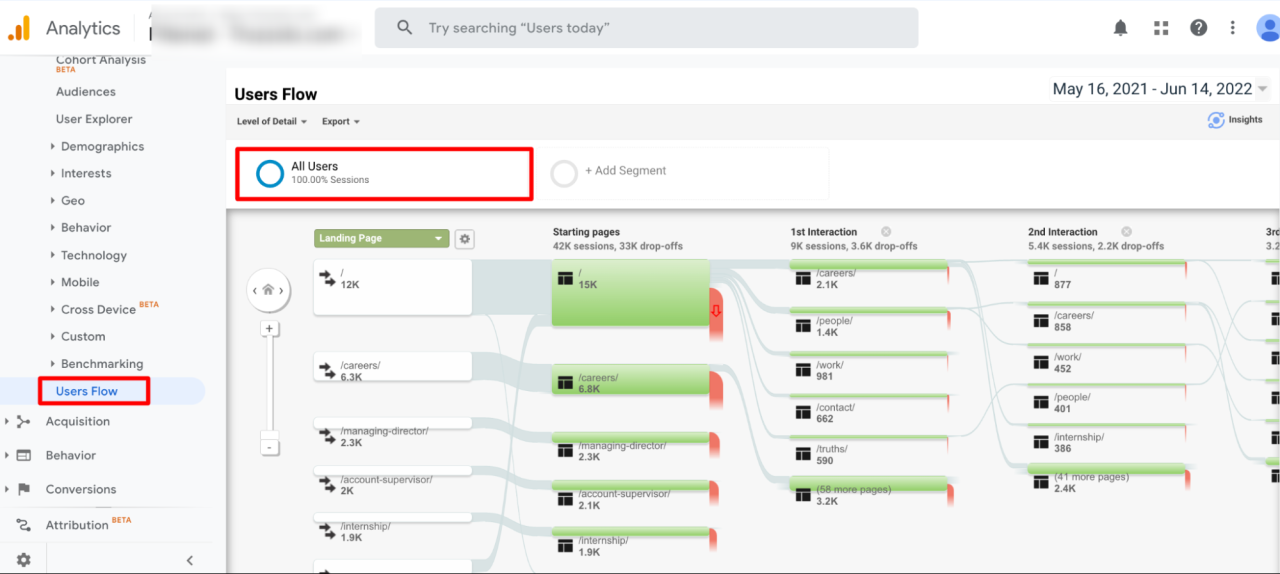Open the Export menu
Screen dimensions: 1280x574
(x=340, y=122)
